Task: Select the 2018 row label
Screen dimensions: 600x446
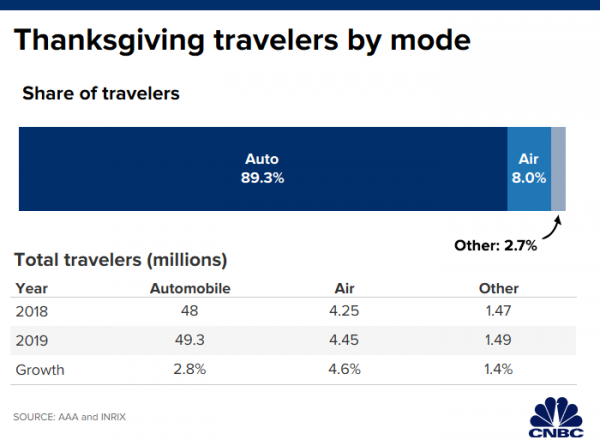Action: pyautogui.click(x=32, y=311)
